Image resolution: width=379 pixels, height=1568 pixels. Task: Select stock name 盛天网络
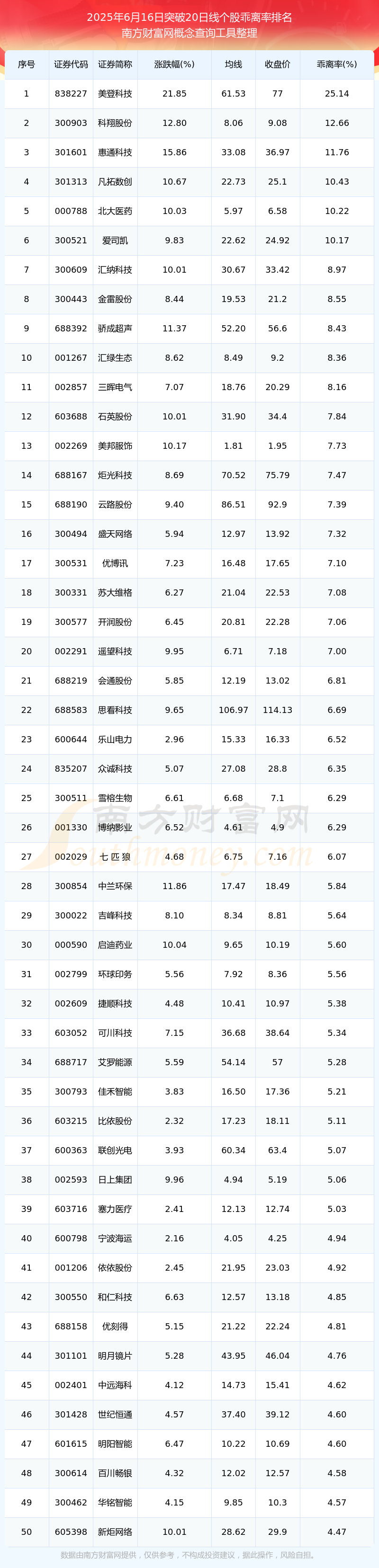tap(115, 534)
